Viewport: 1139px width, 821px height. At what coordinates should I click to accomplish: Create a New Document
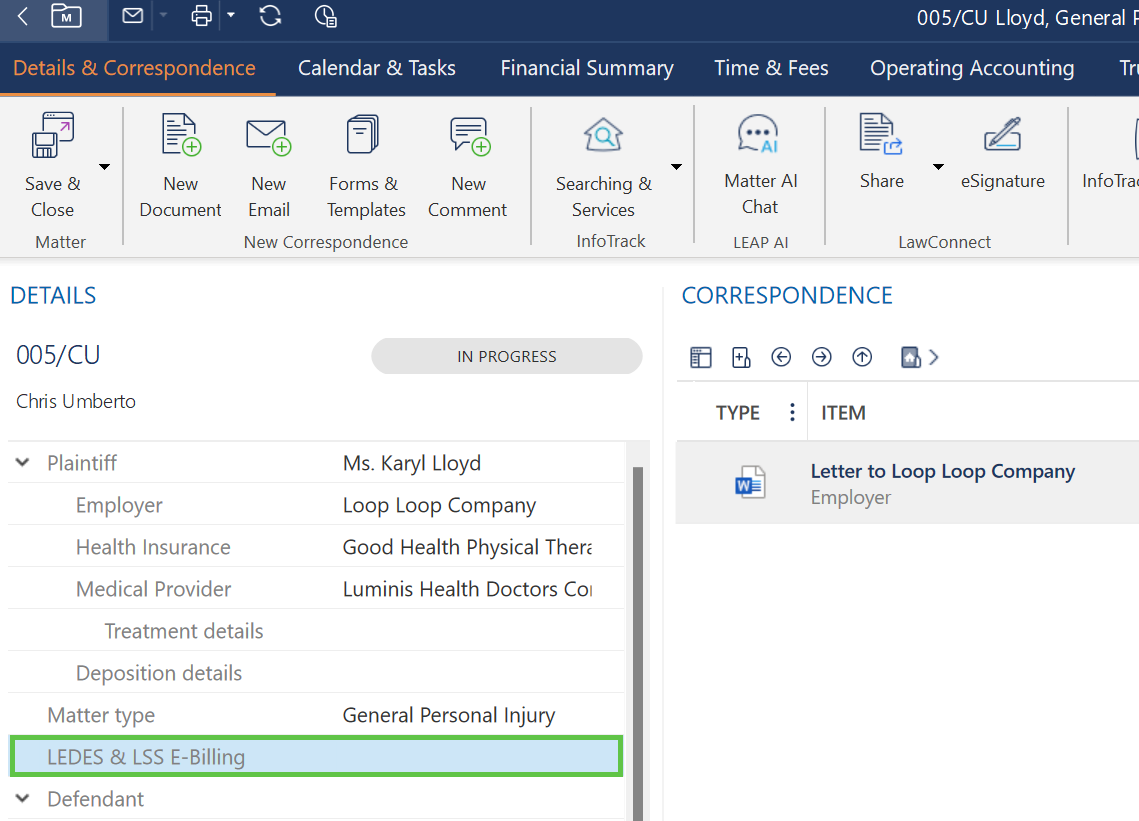(181, 136)
